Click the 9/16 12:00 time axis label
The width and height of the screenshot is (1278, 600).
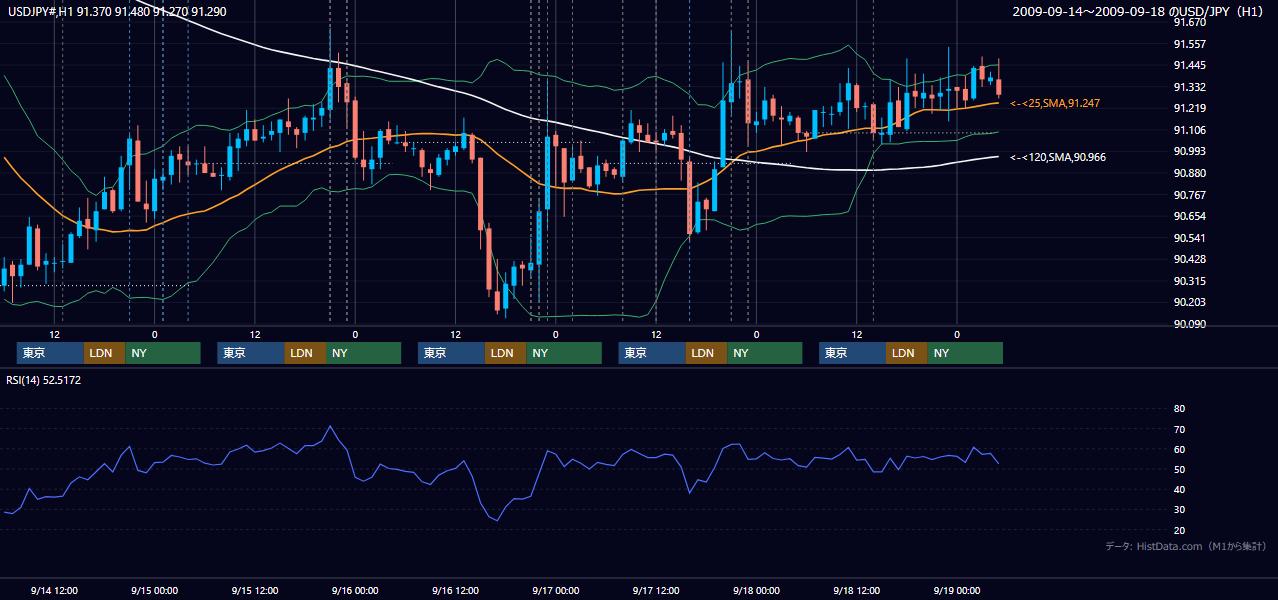pyautogui.click(x=455, y=590)
